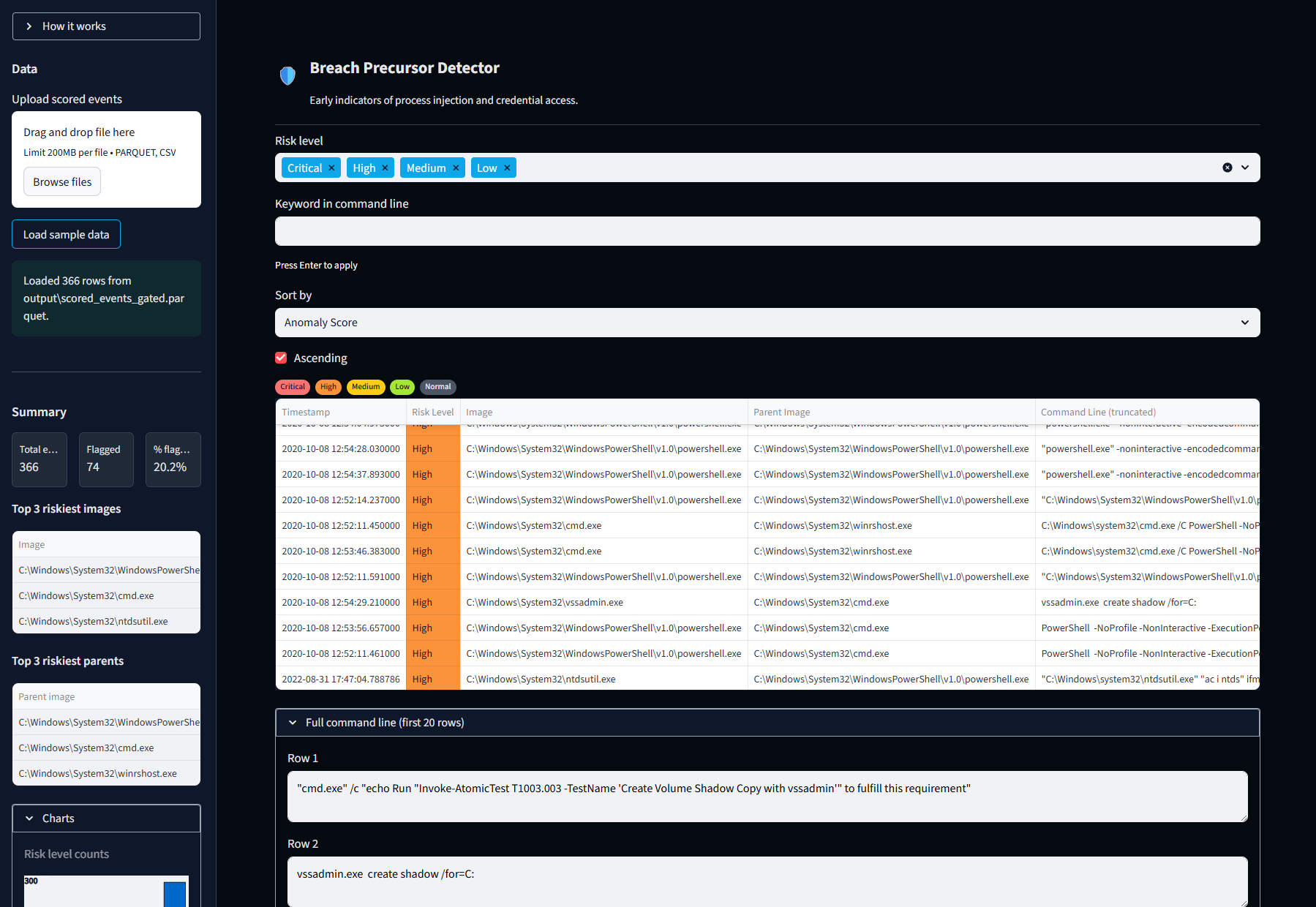The width and height of the screenshot is (1316, 907).
Task: Click the Image column header in events table
Action: point(604,412)
